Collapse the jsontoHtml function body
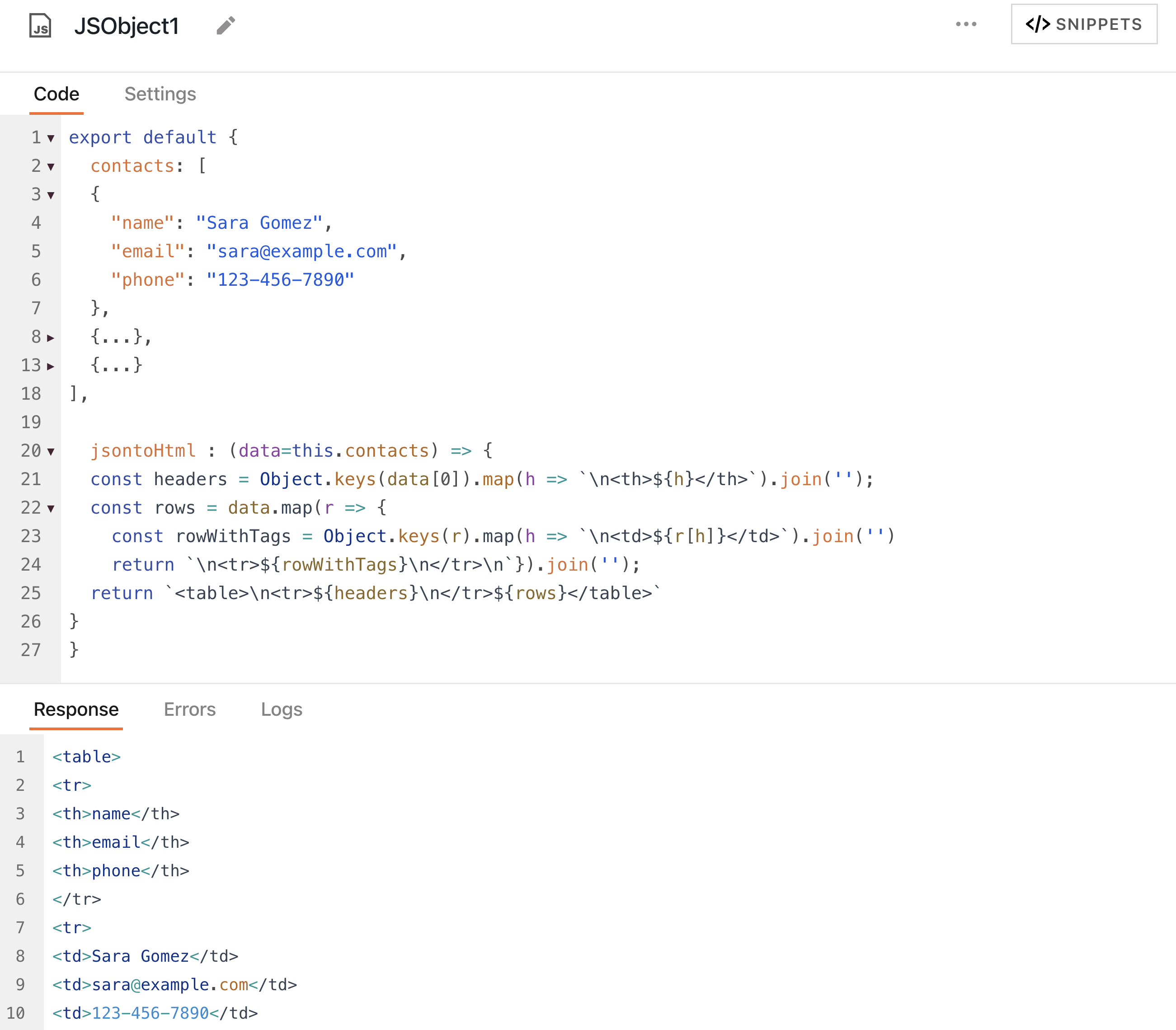This screenshot has width=1176, height=1030. tap(51, 451)
